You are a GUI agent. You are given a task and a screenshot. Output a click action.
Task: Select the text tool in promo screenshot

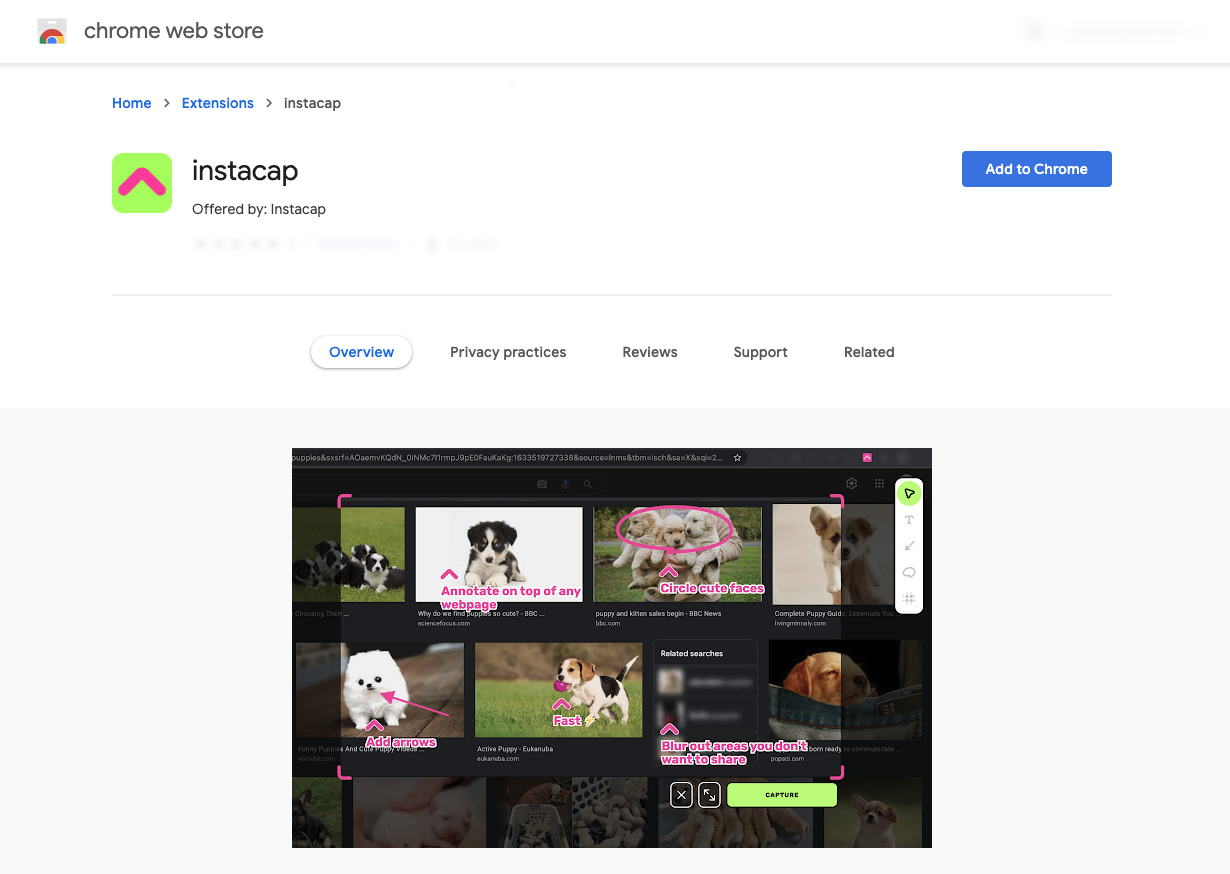pyautogui.click(x=909, y=520)
